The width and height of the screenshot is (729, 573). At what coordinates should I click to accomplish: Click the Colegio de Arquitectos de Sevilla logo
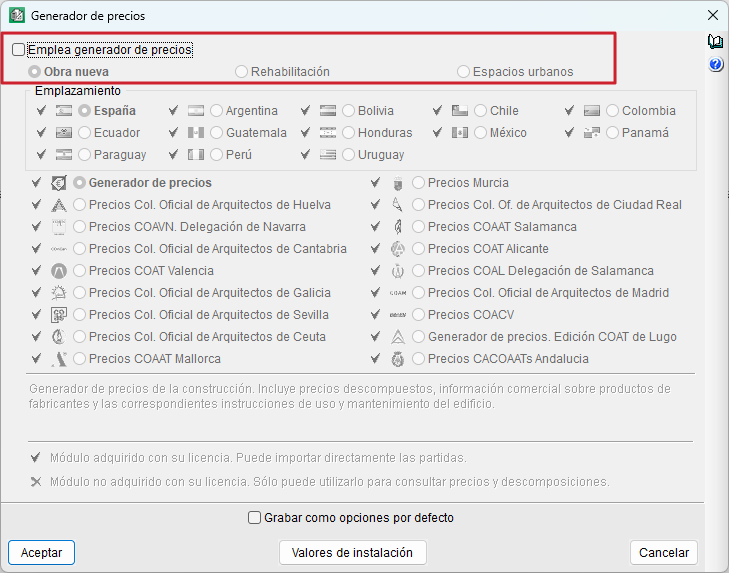pyautogui.click(x=59, y=315)
